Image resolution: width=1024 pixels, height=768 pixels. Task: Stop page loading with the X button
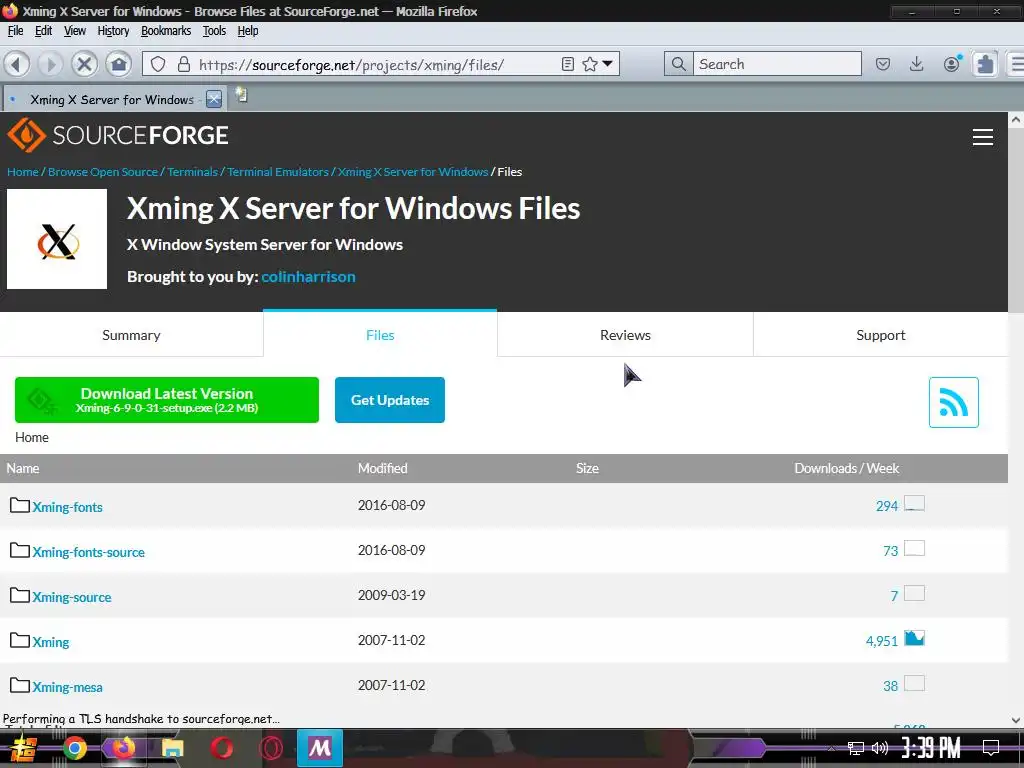(x=84, y=64)
